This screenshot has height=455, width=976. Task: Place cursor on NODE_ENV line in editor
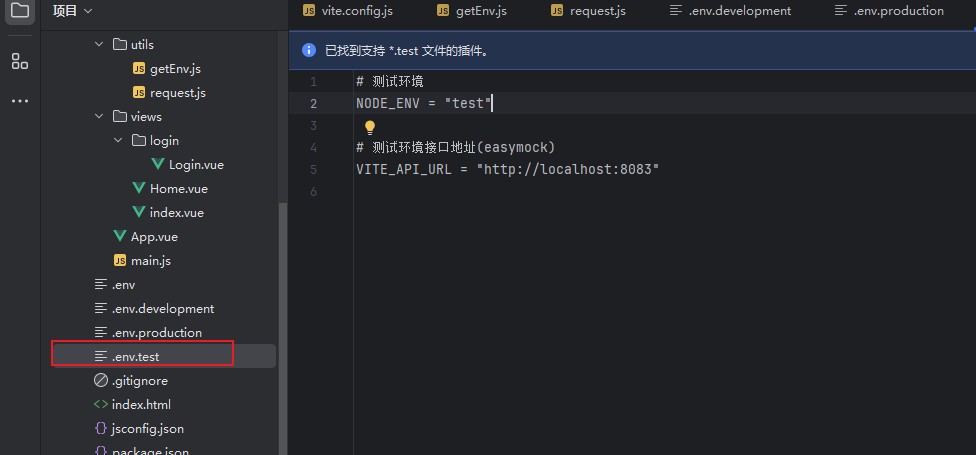[x=425, y=103]
